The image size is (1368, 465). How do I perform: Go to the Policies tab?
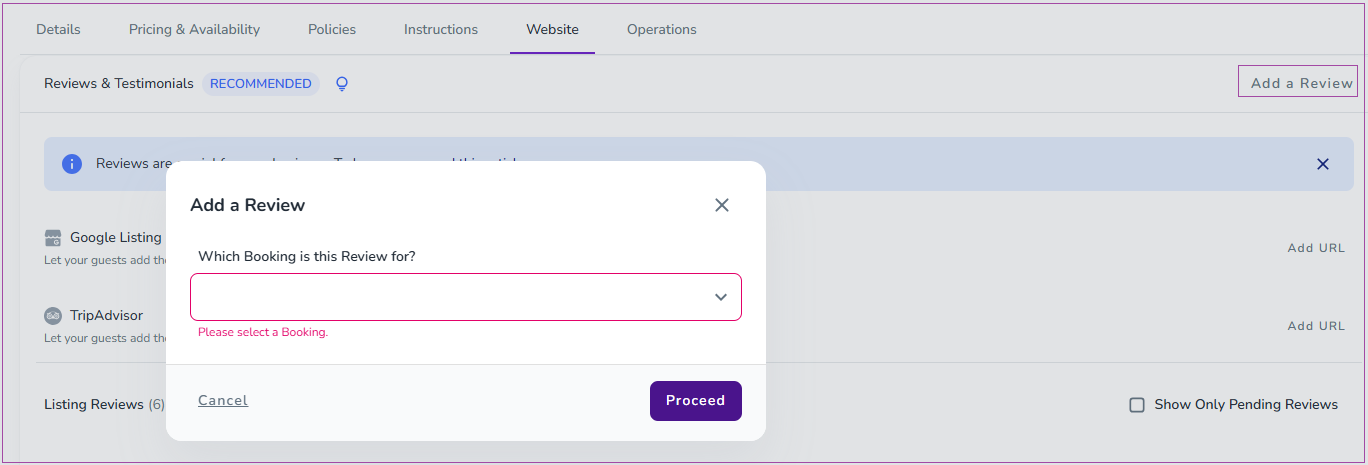pos(332,29)
